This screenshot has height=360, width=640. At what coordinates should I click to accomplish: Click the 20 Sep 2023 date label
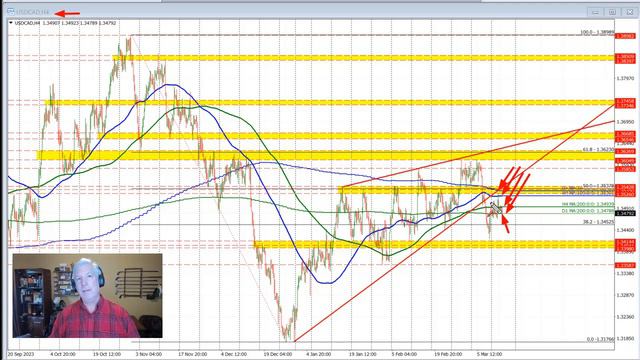pyautogui.click(x=21, y=354)
